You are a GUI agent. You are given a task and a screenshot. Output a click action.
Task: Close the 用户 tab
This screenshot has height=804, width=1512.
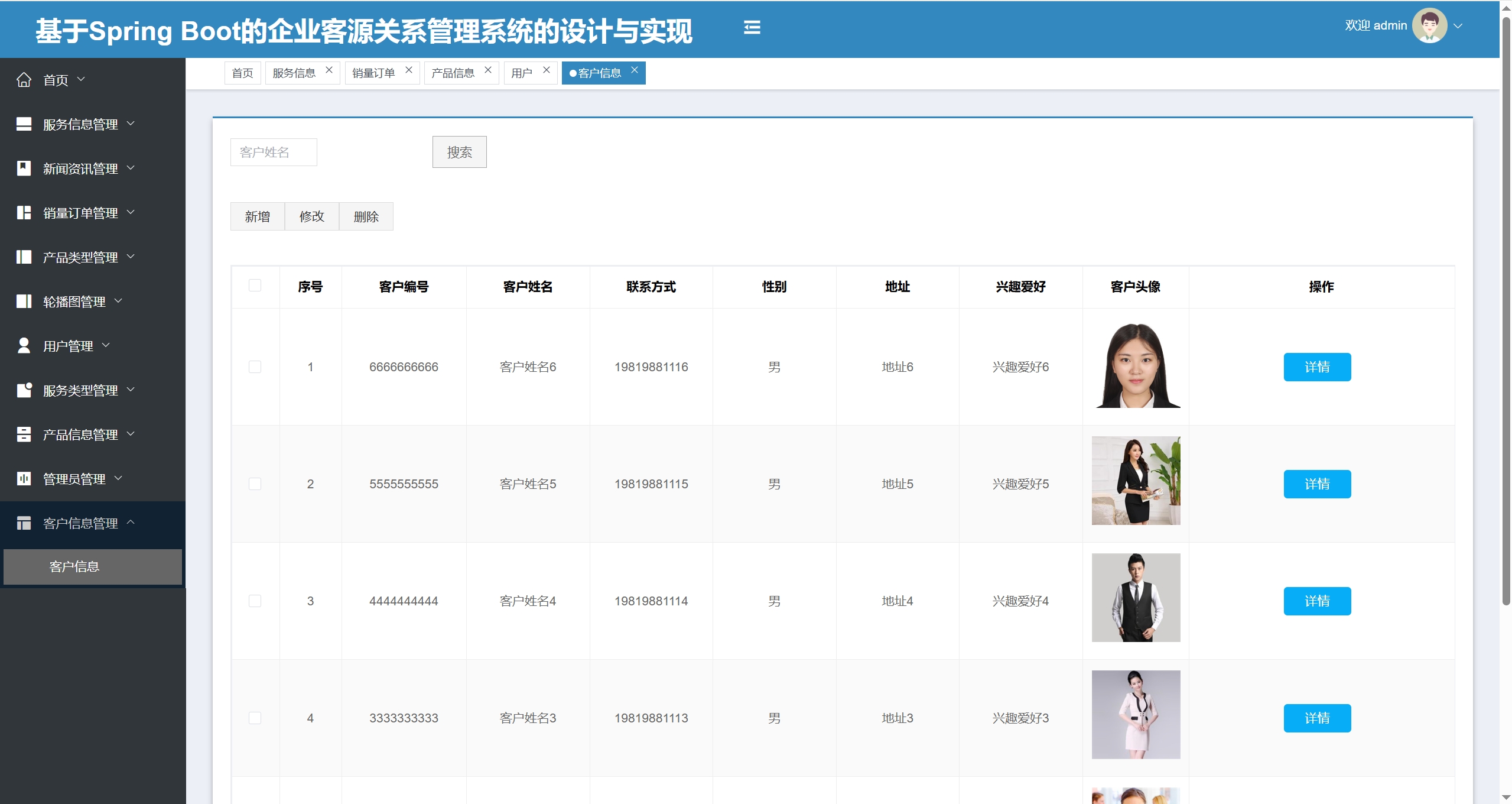[x=547, y=70]
